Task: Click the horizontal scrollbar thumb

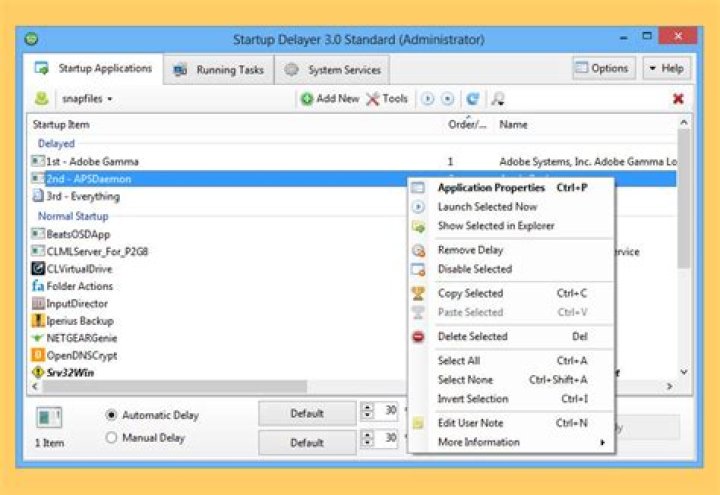Action: [x=174, y=387]
